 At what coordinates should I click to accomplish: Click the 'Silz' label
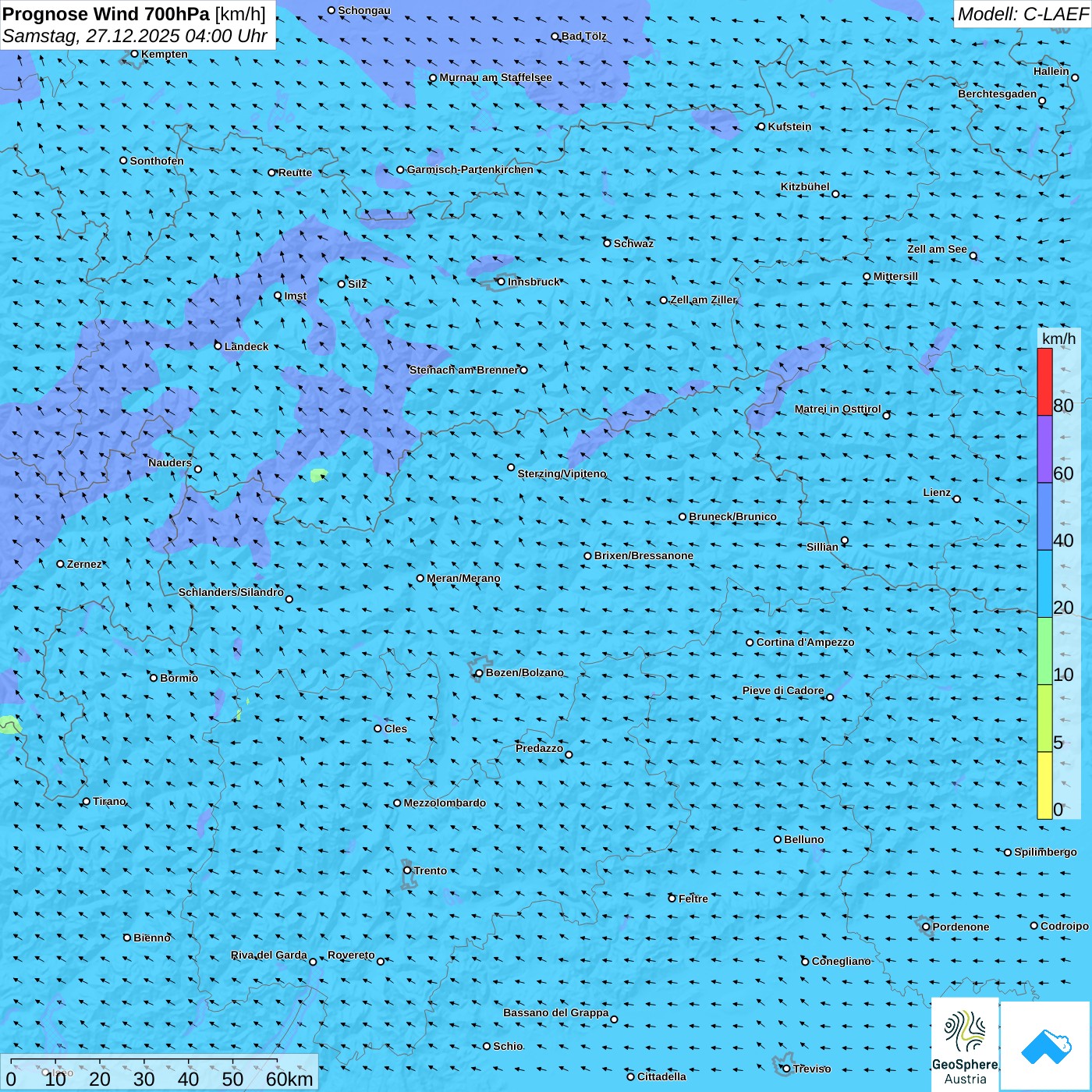point(357,284)
